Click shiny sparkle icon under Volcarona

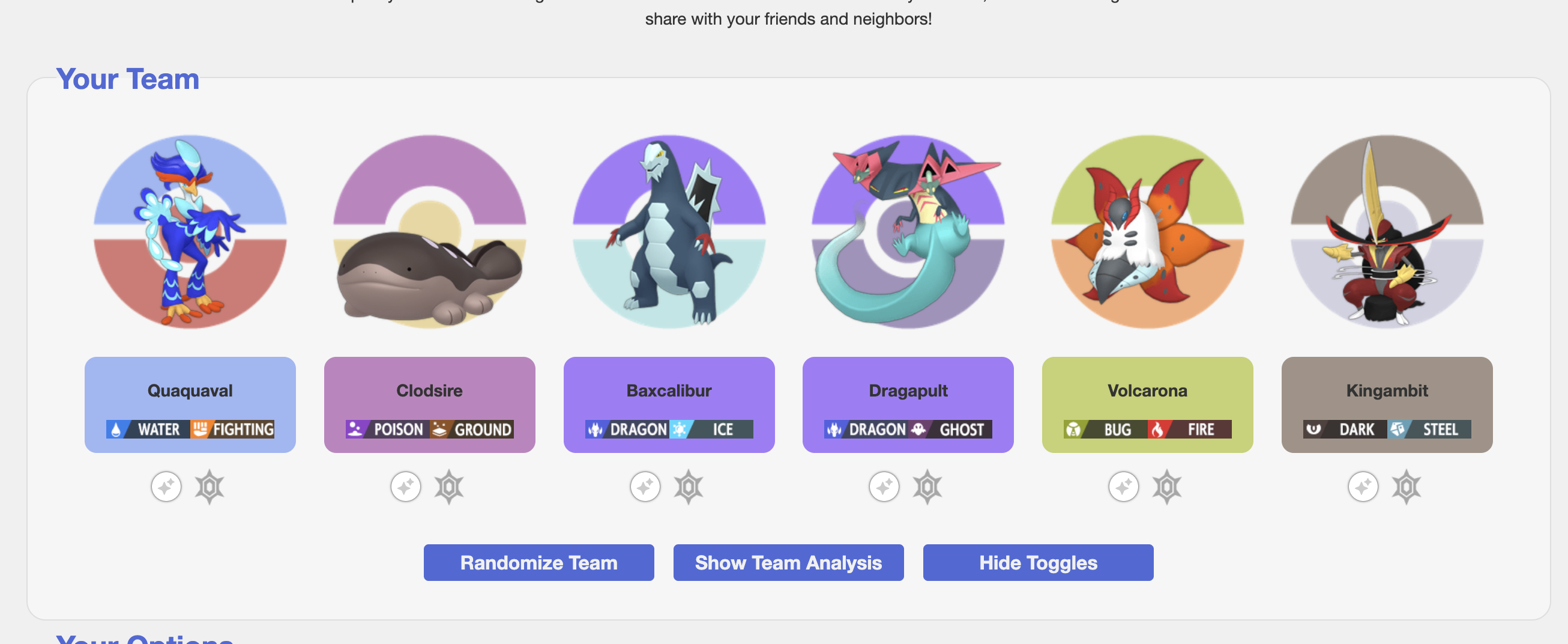[x=1124, y=487]
